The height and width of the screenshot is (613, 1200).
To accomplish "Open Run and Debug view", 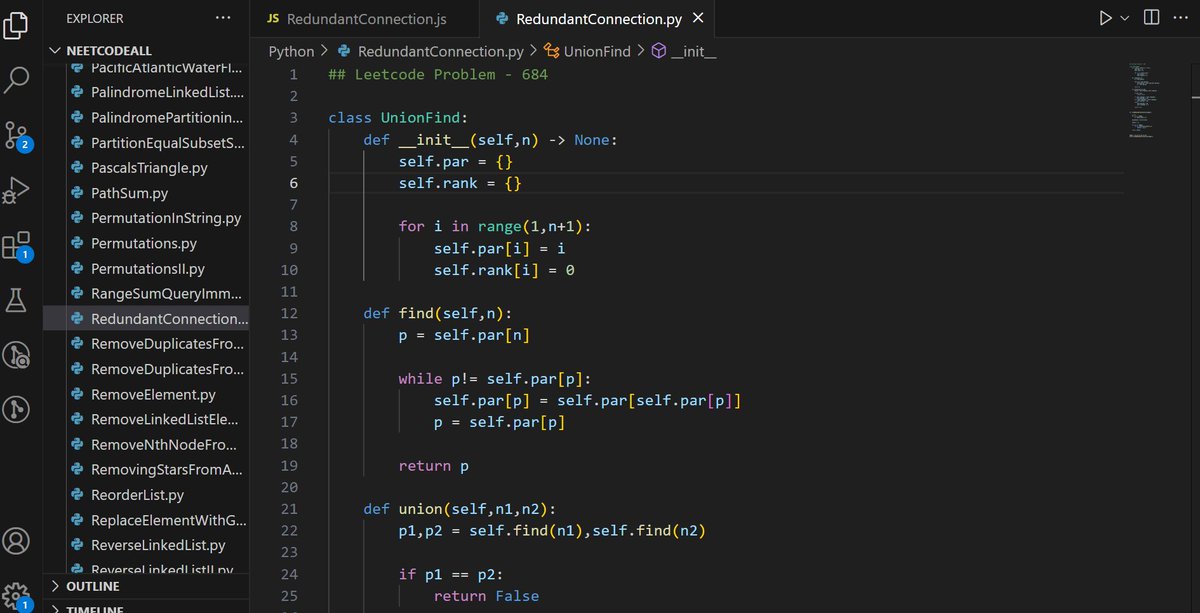I will pyautogui.click(x=17, y=189).
